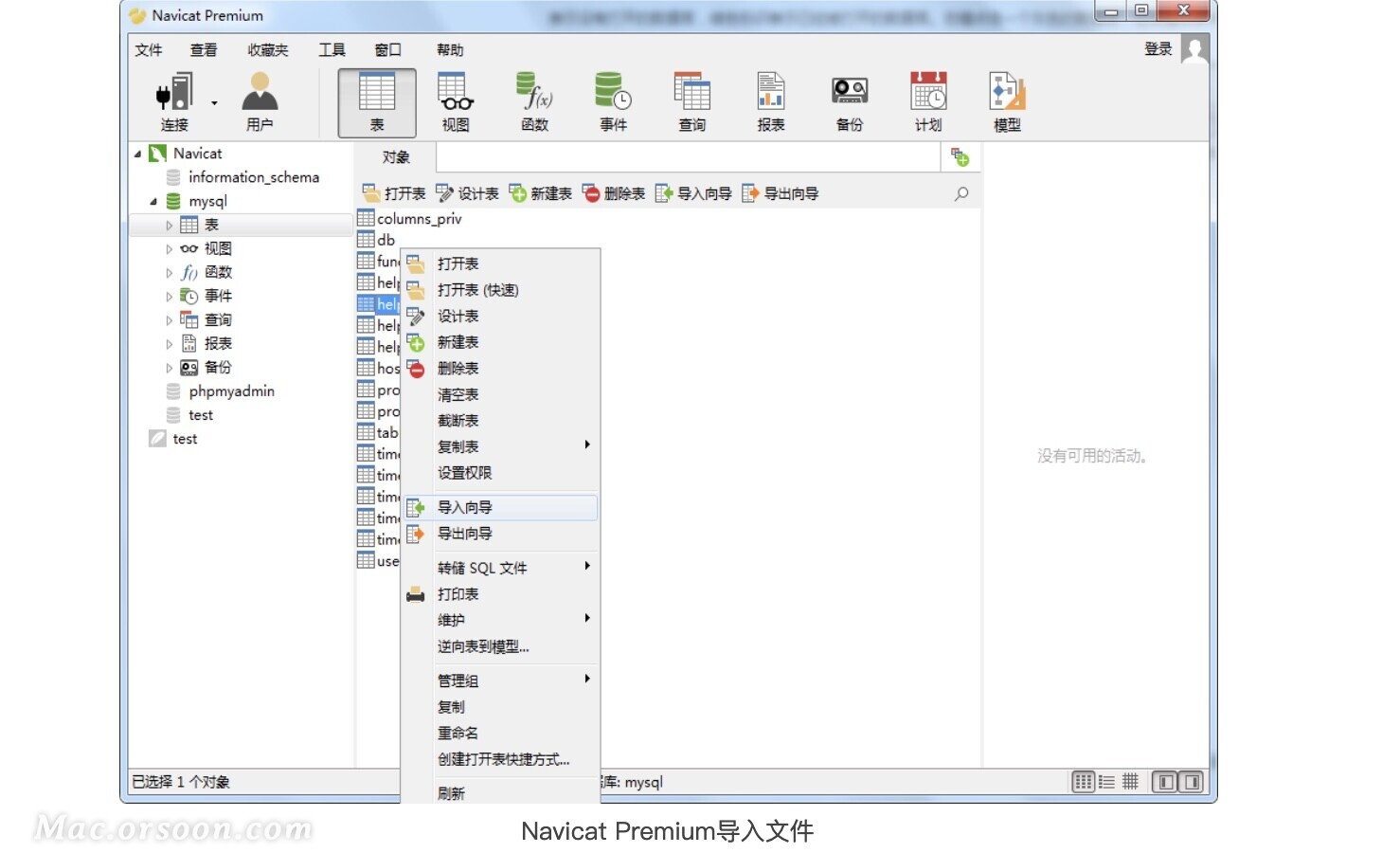The width and height of the screenshot is (1400, 853).
Task: Click the user avatar next to 登录
Action: pos(1194,49)
